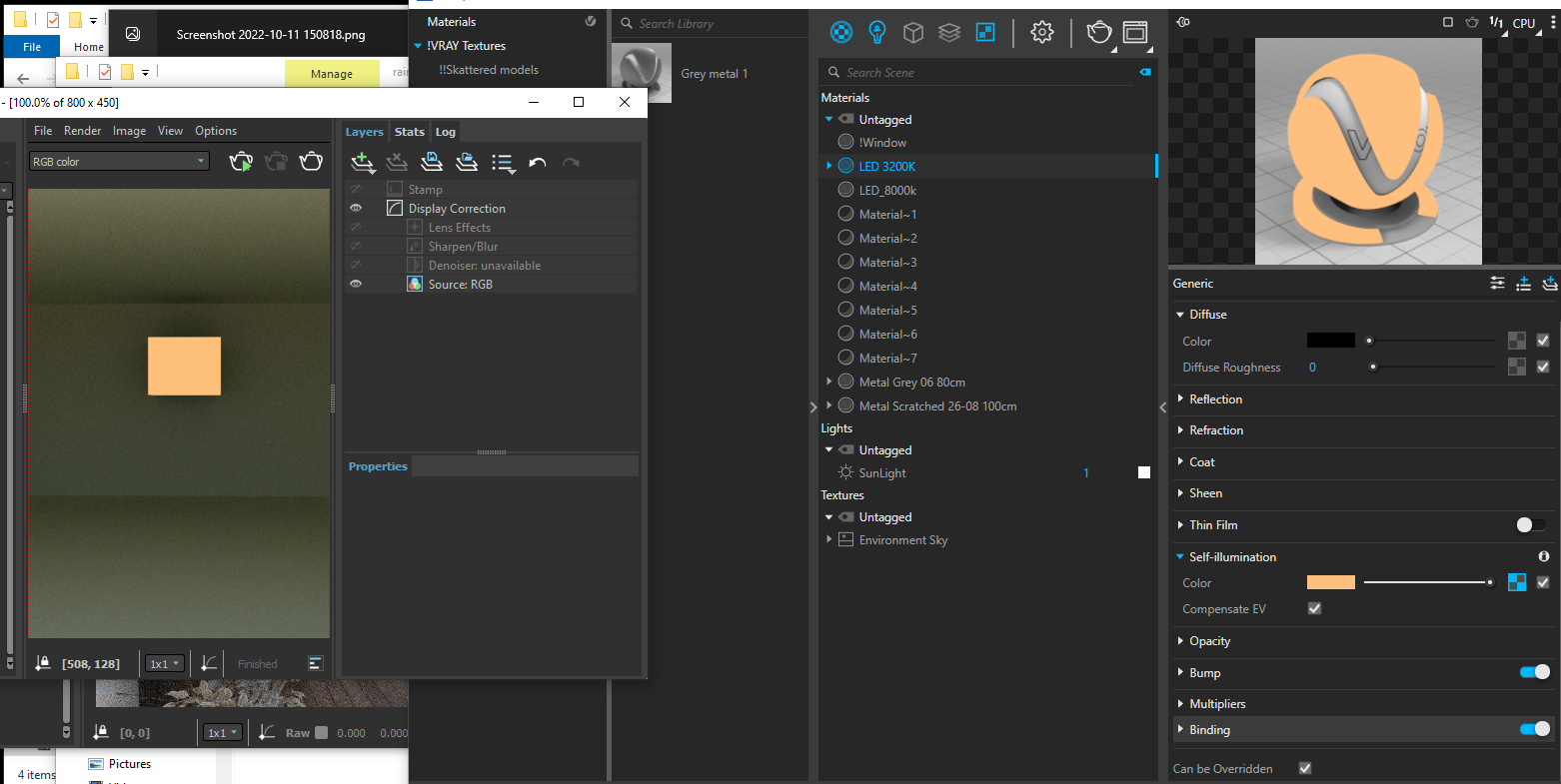Click the Self-illumination color texture slot
Screen dimensions: 1561x784
coord(1517,582)
